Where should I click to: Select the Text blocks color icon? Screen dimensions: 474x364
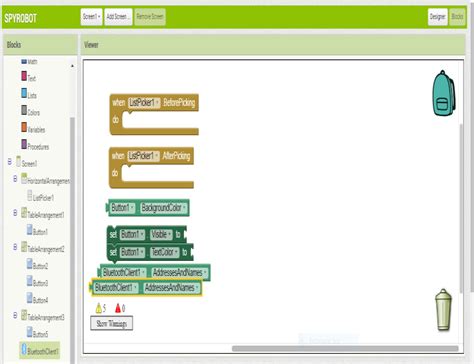pyautogui.click(x=24, y=76)
